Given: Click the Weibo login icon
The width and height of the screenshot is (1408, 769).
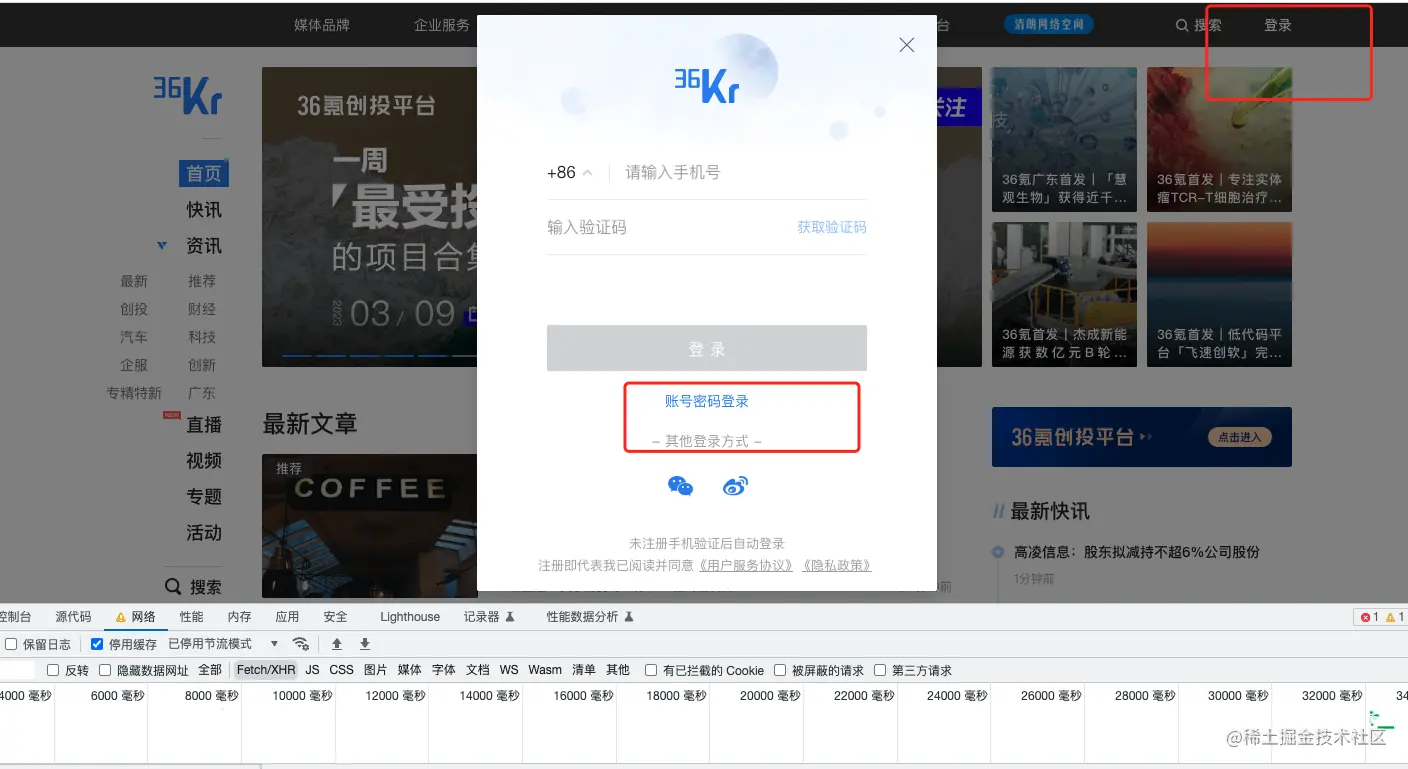Looking at the screenshot, I should (736, 486).
